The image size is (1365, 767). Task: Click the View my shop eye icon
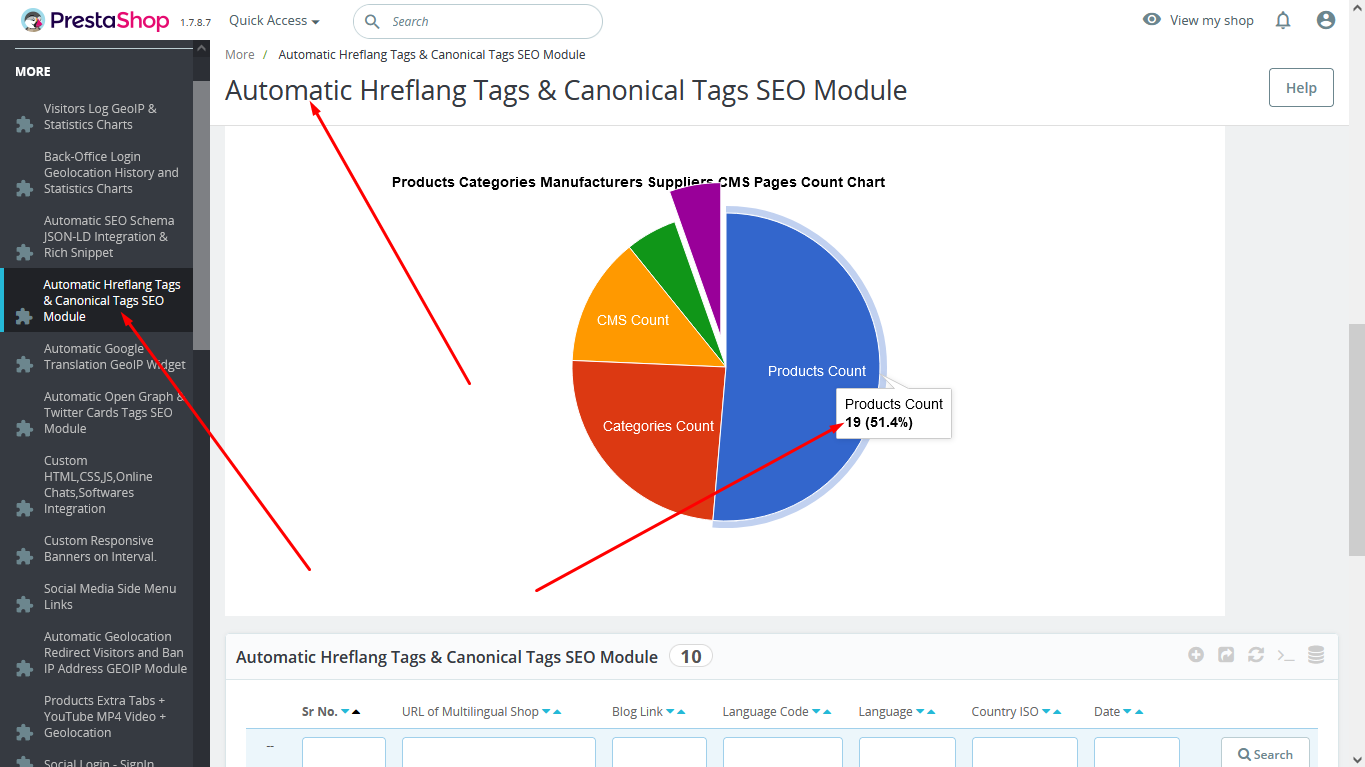[x=1152, y=20]
